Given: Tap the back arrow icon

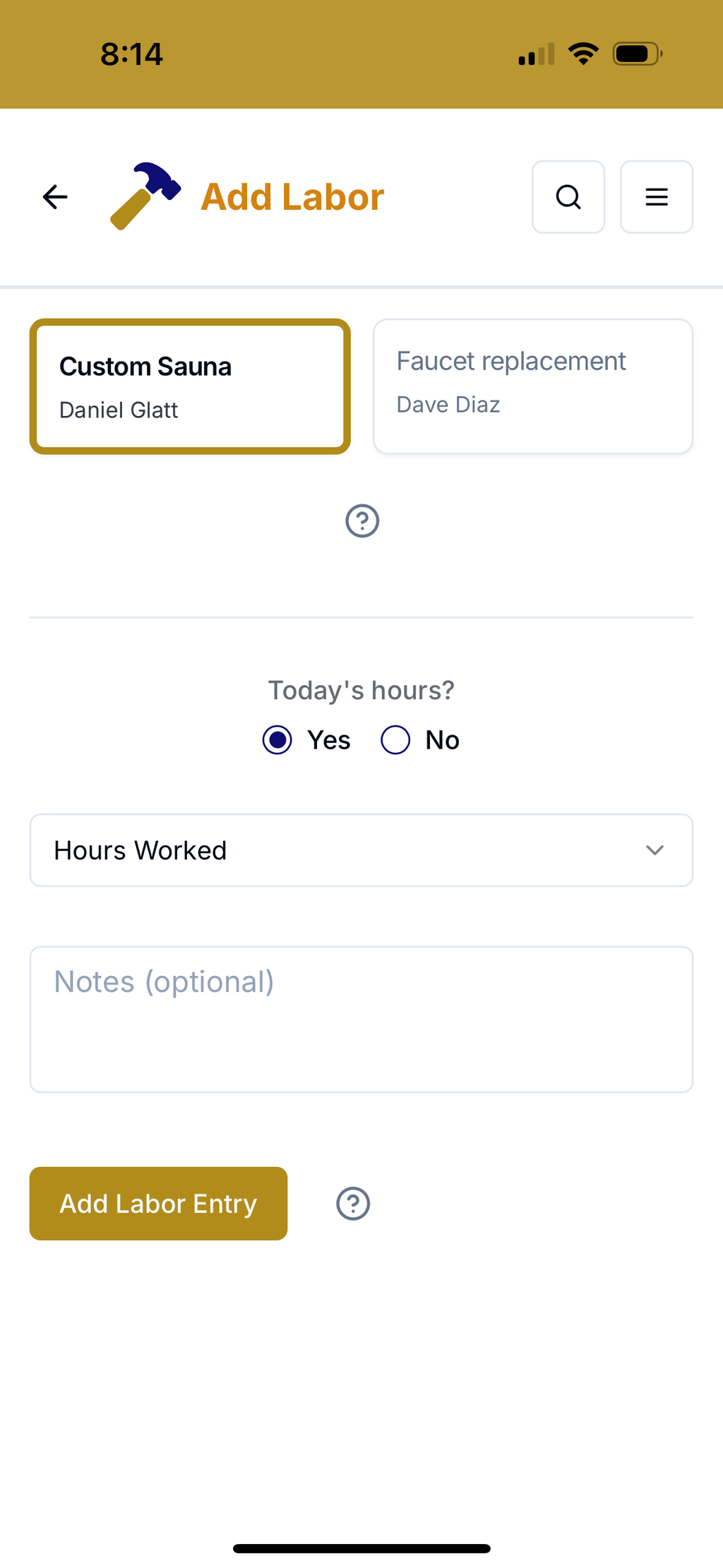Looking at the screenshot, I should [55, 197].
